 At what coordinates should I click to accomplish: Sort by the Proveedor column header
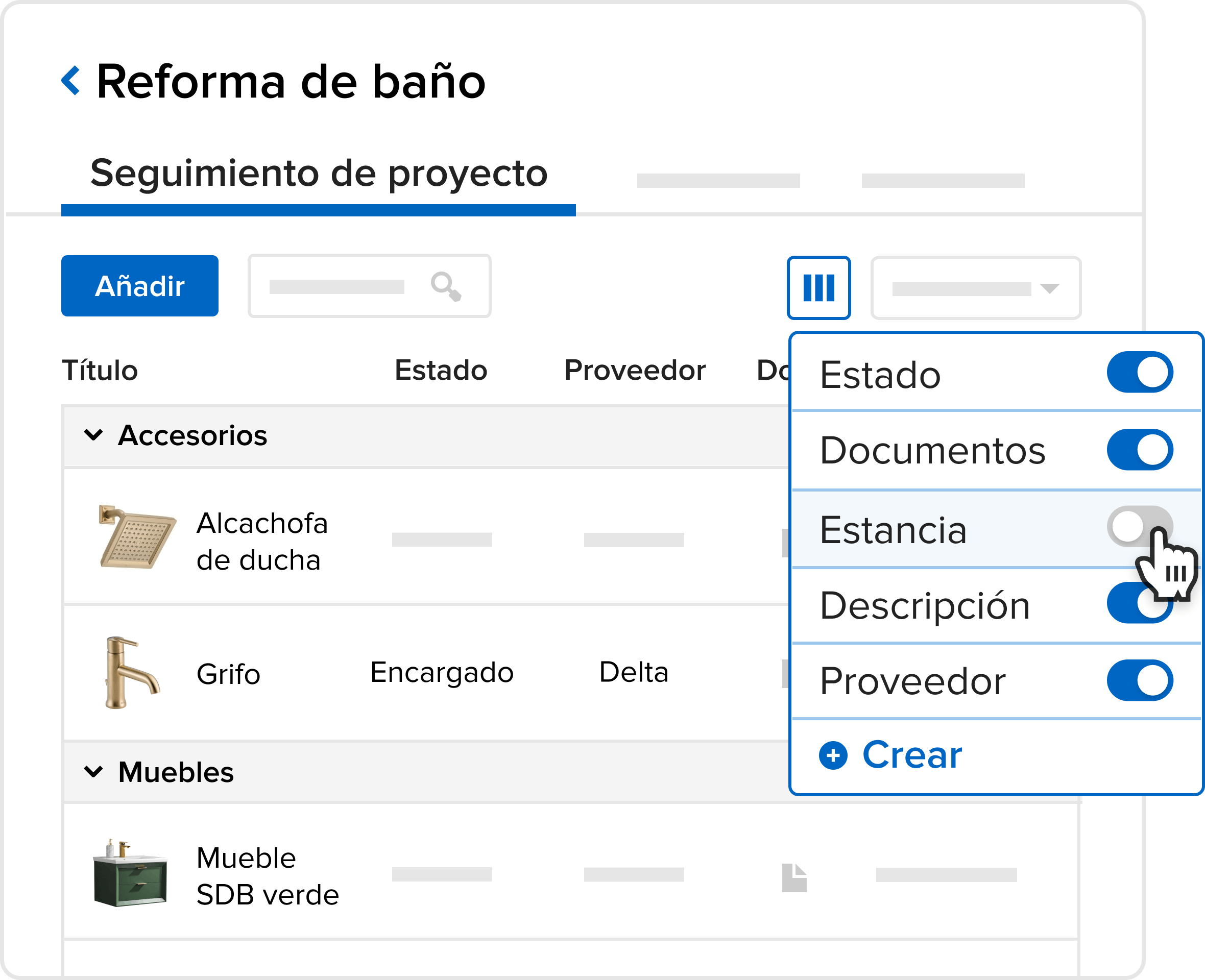[635, 371]
